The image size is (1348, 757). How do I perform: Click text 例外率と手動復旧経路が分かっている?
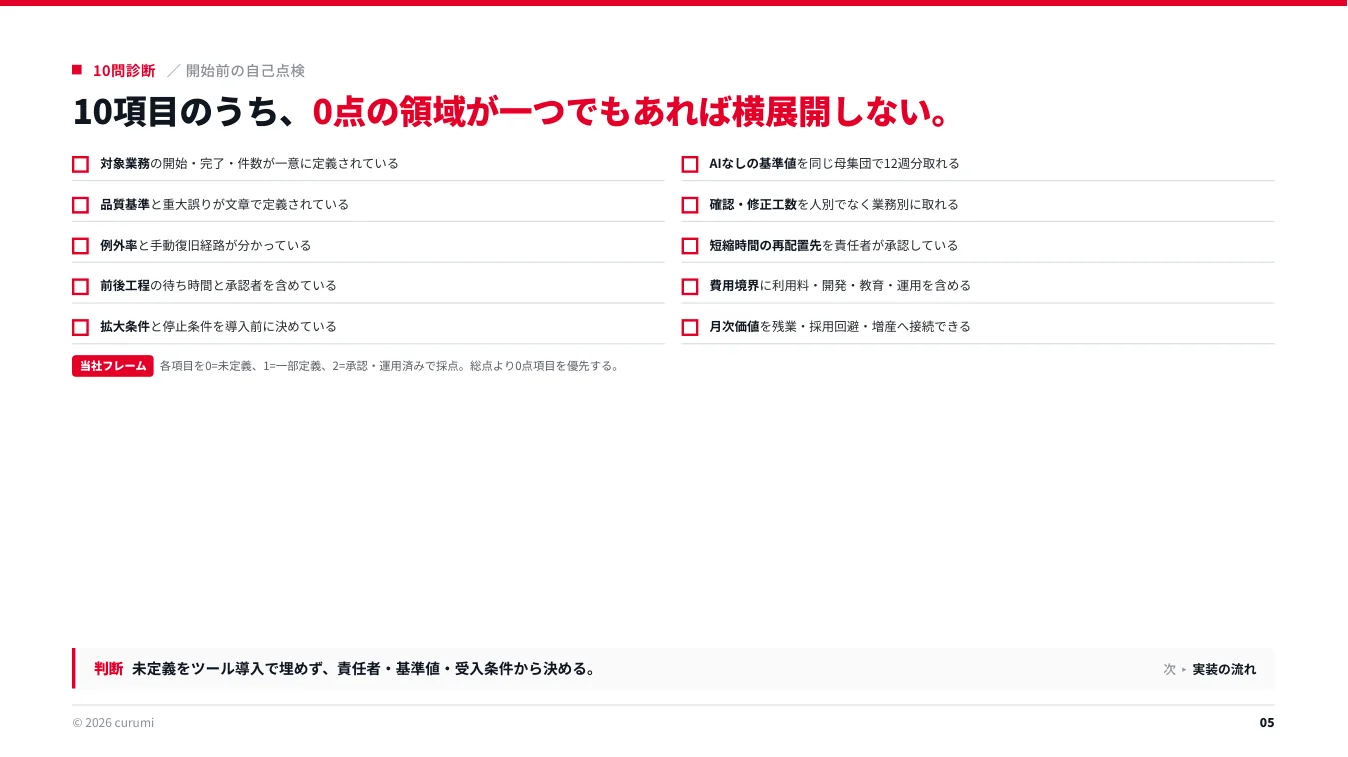pyautogui.click(x=206, y=245)
